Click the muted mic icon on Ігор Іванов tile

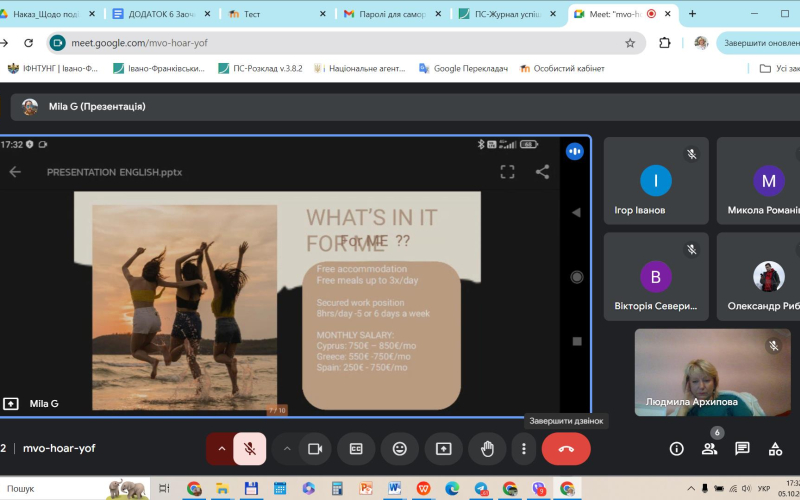coord(691,154)
